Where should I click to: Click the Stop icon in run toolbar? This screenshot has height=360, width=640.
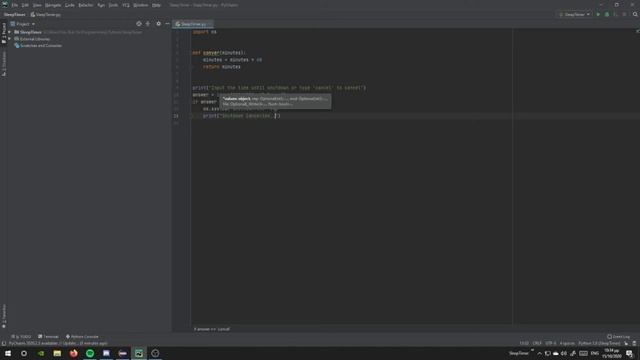tap(624, 15)
